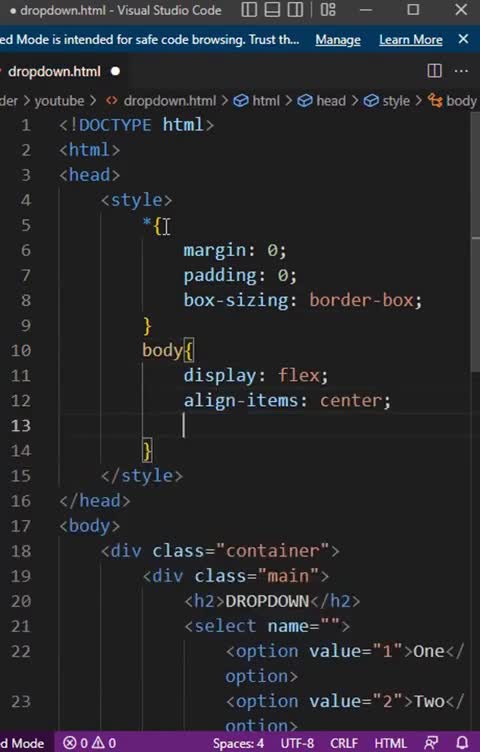The width and height of the screenshot is (480, 752).
Task: Toggle secondary side bar layout icon
Action: [295, 10]
